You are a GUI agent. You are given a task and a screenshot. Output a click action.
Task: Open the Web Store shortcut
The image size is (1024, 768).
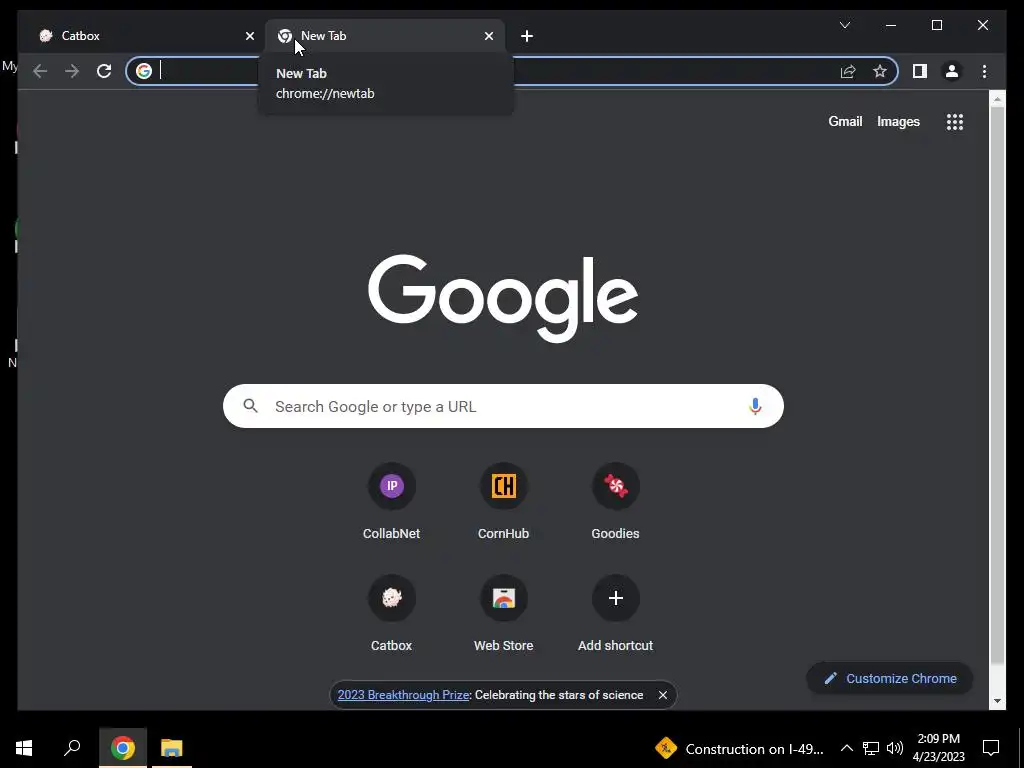pos(504,614)
